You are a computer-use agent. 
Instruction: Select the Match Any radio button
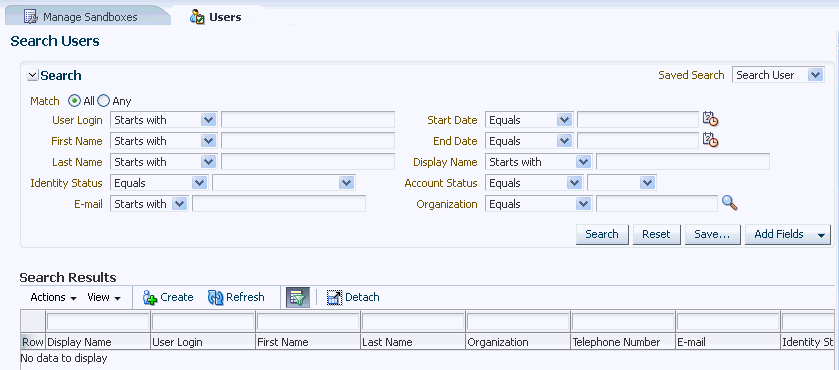103,101
